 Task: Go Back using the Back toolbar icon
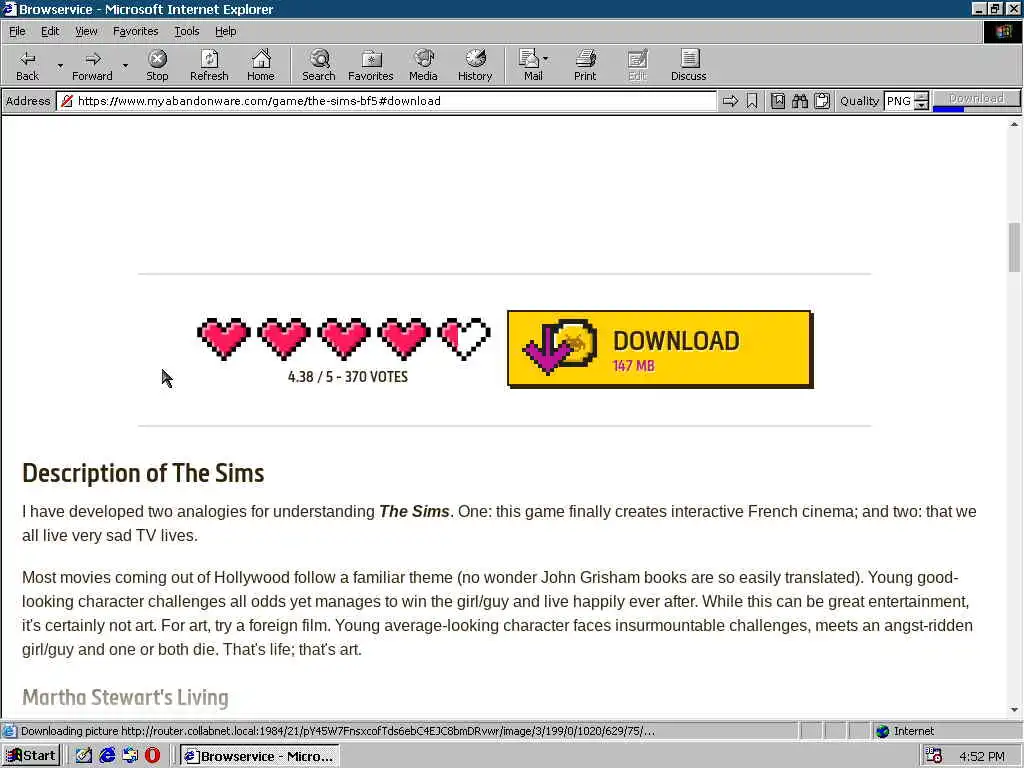pos(27,65)
